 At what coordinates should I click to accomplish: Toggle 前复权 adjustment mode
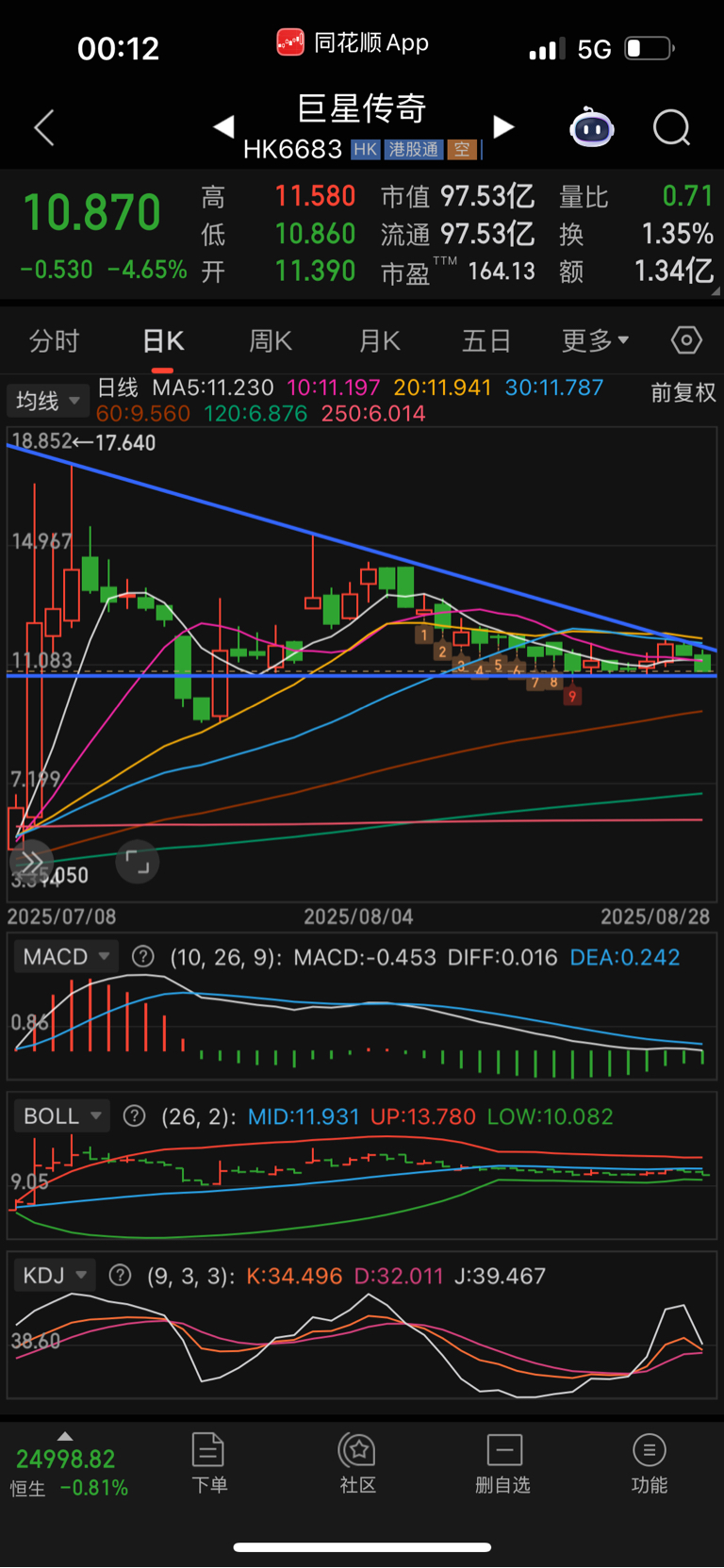(x=683, y=392)
